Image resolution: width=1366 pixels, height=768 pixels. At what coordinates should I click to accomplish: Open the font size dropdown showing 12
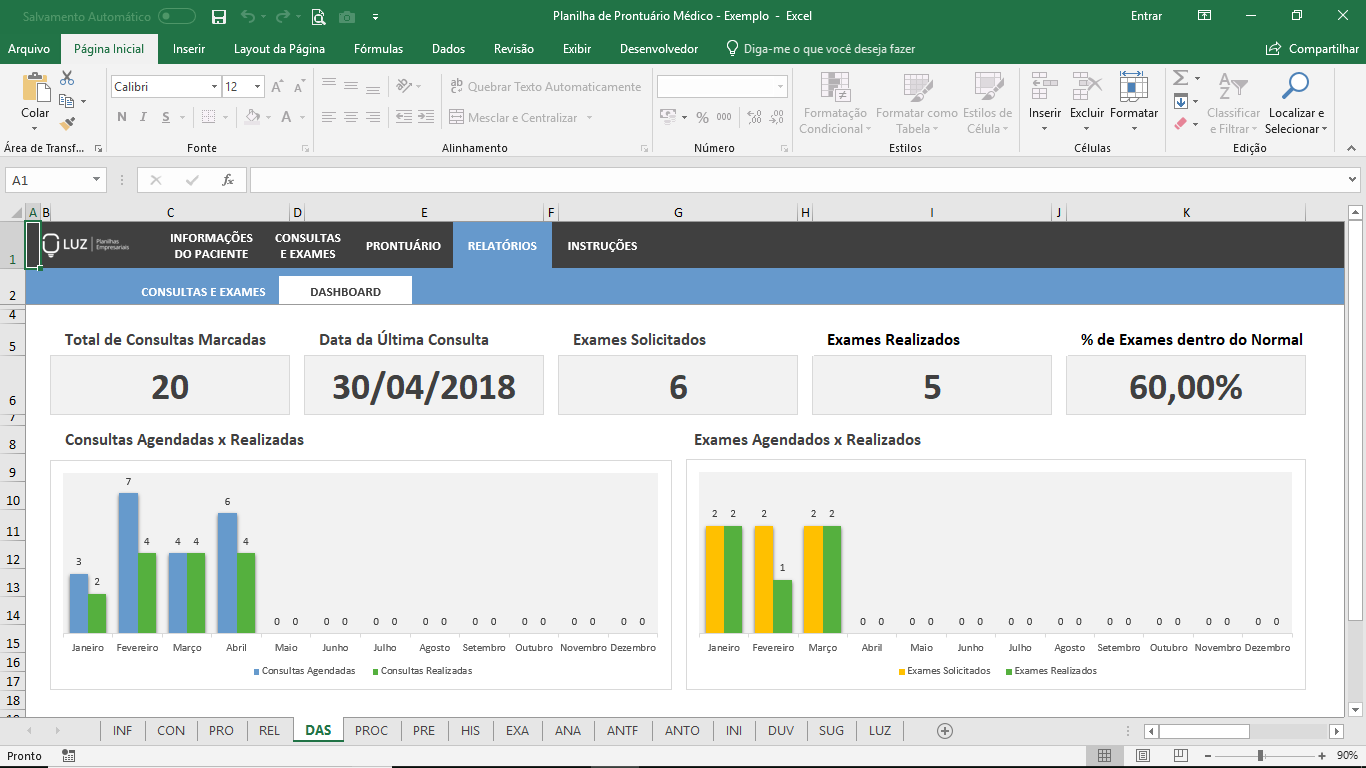(x=257, y=87)
